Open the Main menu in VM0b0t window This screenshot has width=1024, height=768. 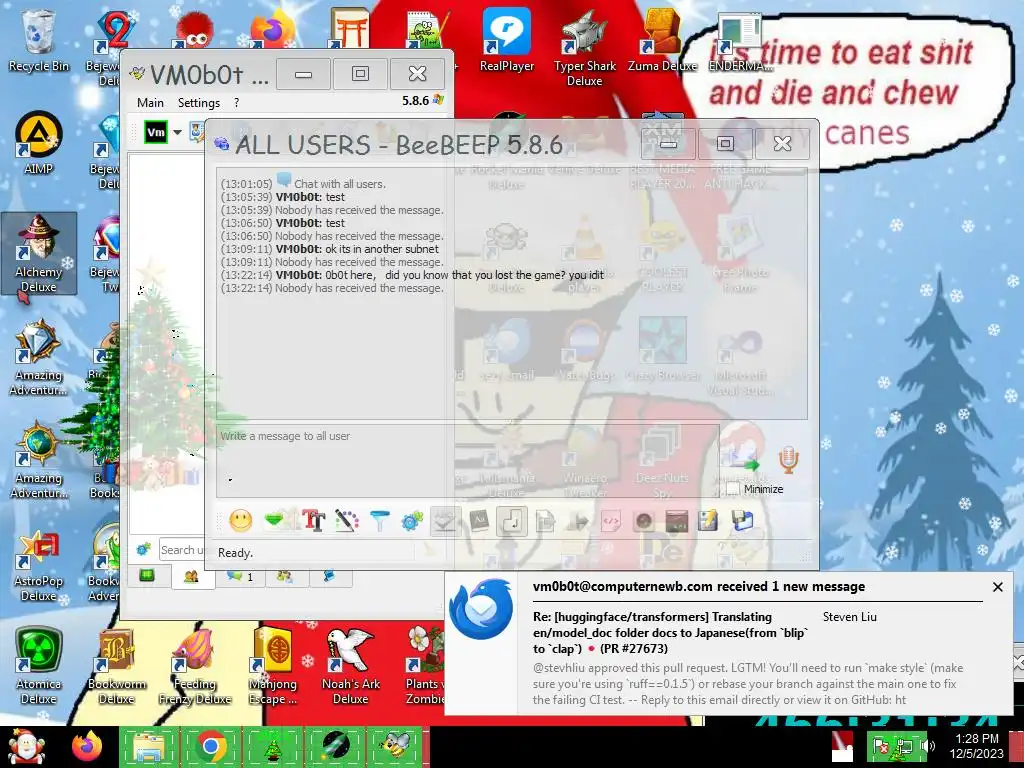[x=150, y=103]
